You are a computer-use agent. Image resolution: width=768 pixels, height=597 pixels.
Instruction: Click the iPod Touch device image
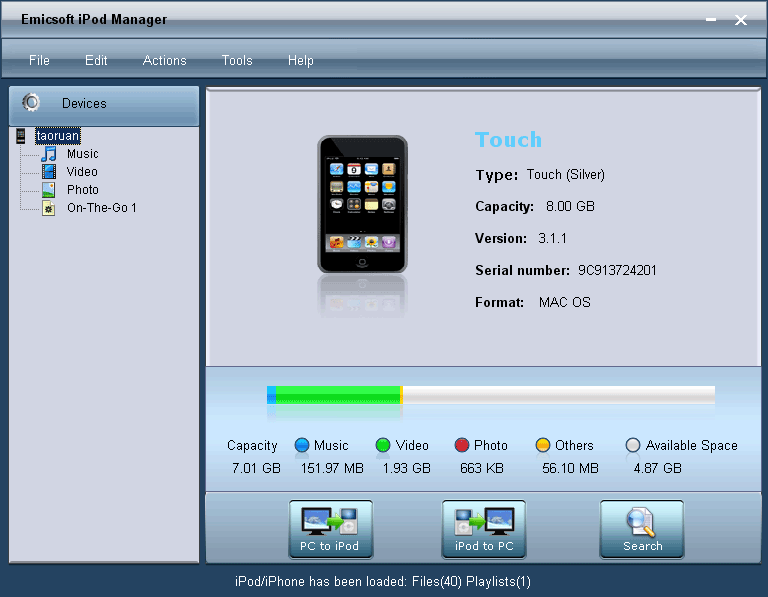pyautogui.click(x=362, y=205)
